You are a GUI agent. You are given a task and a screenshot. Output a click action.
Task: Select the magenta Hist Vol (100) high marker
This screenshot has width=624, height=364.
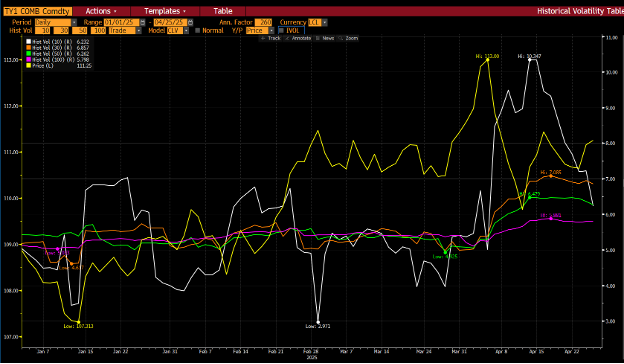tap(551, 218)
